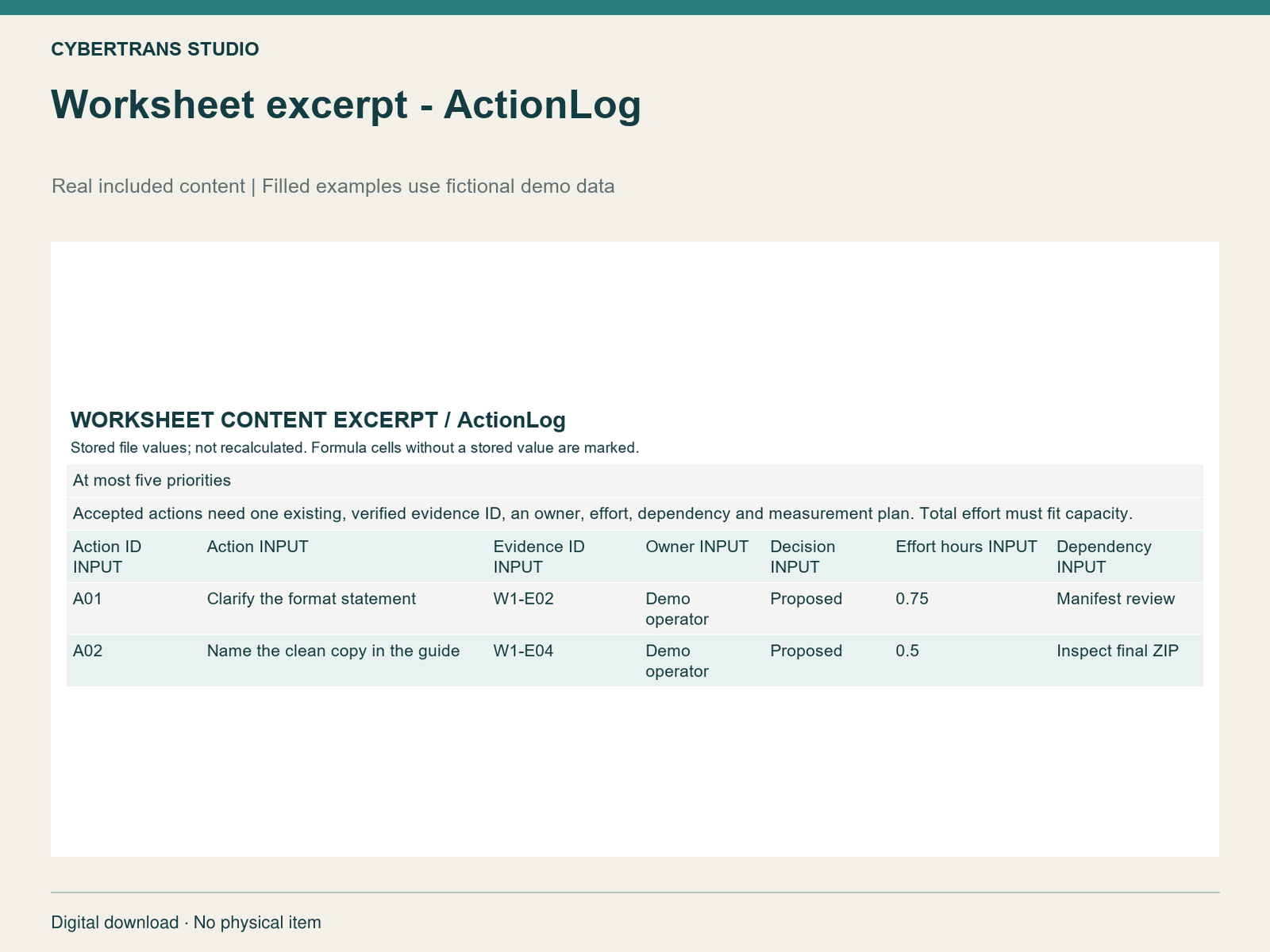Click the CYBERTRANS STUDIO brand label

155,49
